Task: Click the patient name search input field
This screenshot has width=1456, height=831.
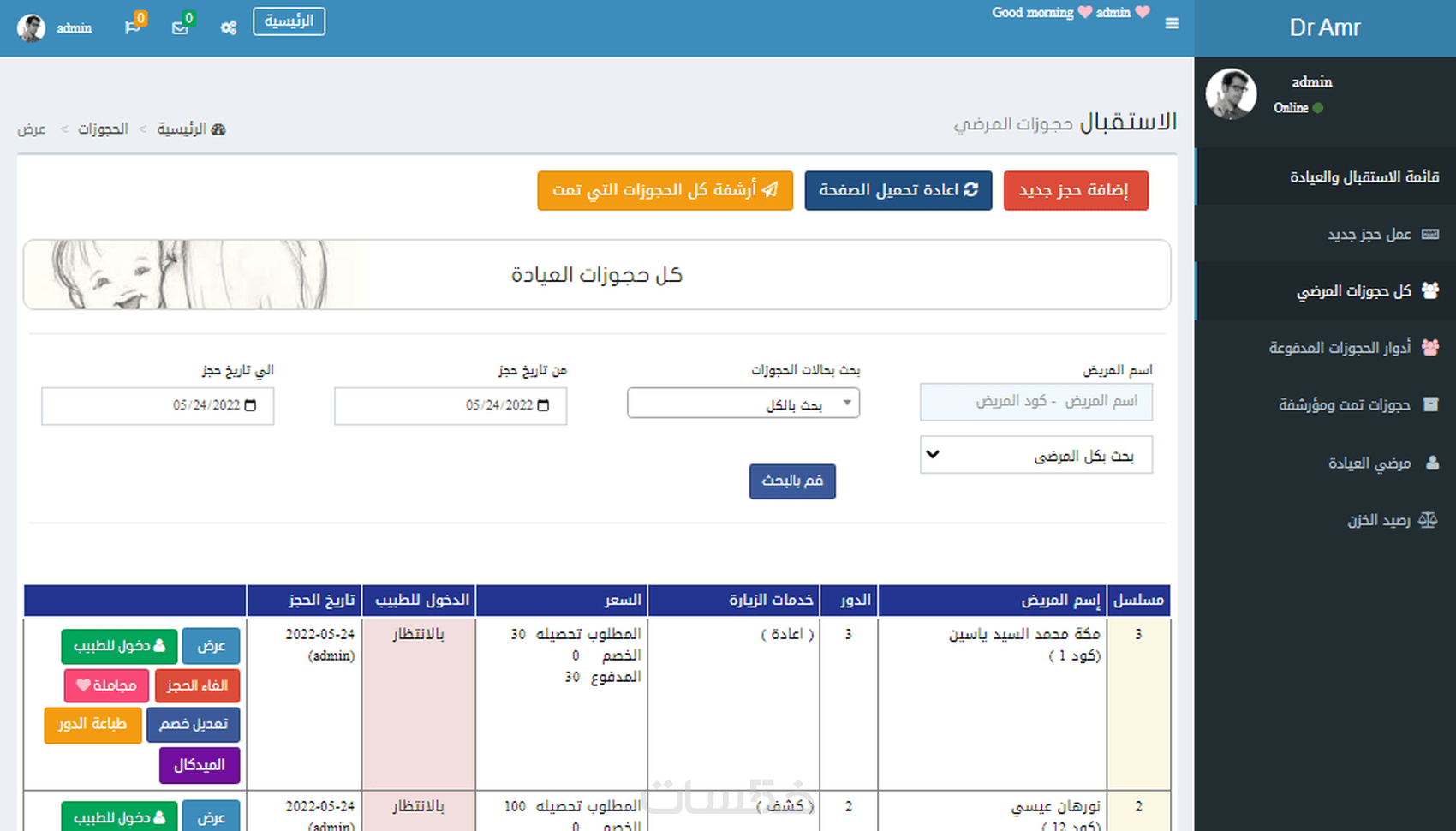Action: tap(1035, 402)
